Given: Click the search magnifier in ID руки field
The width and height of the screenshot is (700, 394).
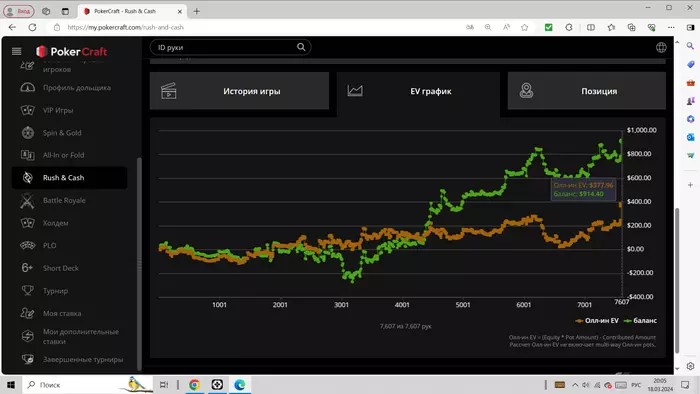Looking at the screenshot, I should coord(301,47).
